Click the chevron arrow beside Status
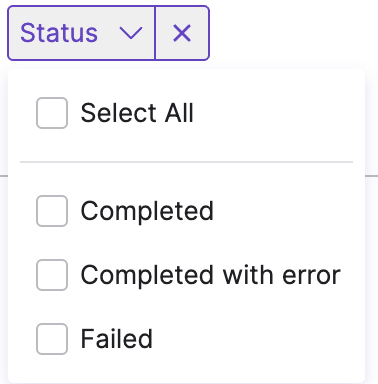 coord(131,33)
